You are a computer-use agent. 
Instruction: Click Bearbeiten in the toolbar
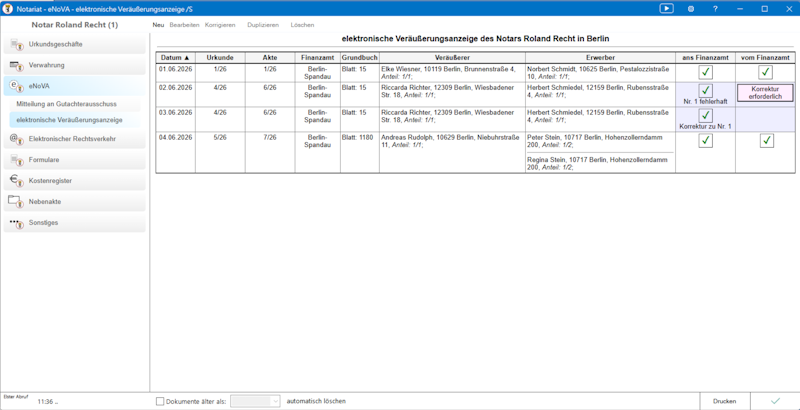tap(184, 25)
